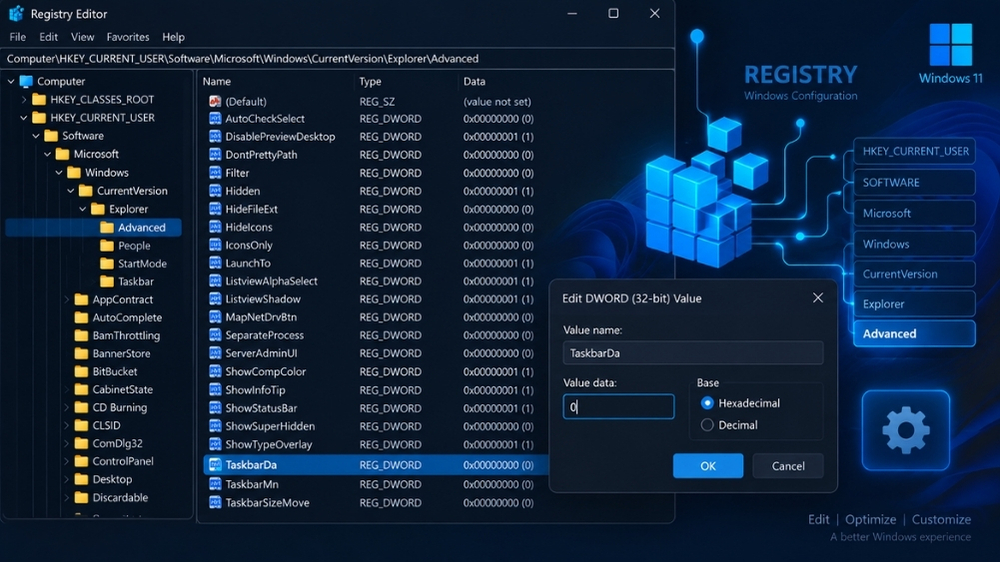Image resolution: width=1000 pixels, height=562 pixels.
Task: Click the Registry Editor app icon in title bar
Action: tap(16, 13)
